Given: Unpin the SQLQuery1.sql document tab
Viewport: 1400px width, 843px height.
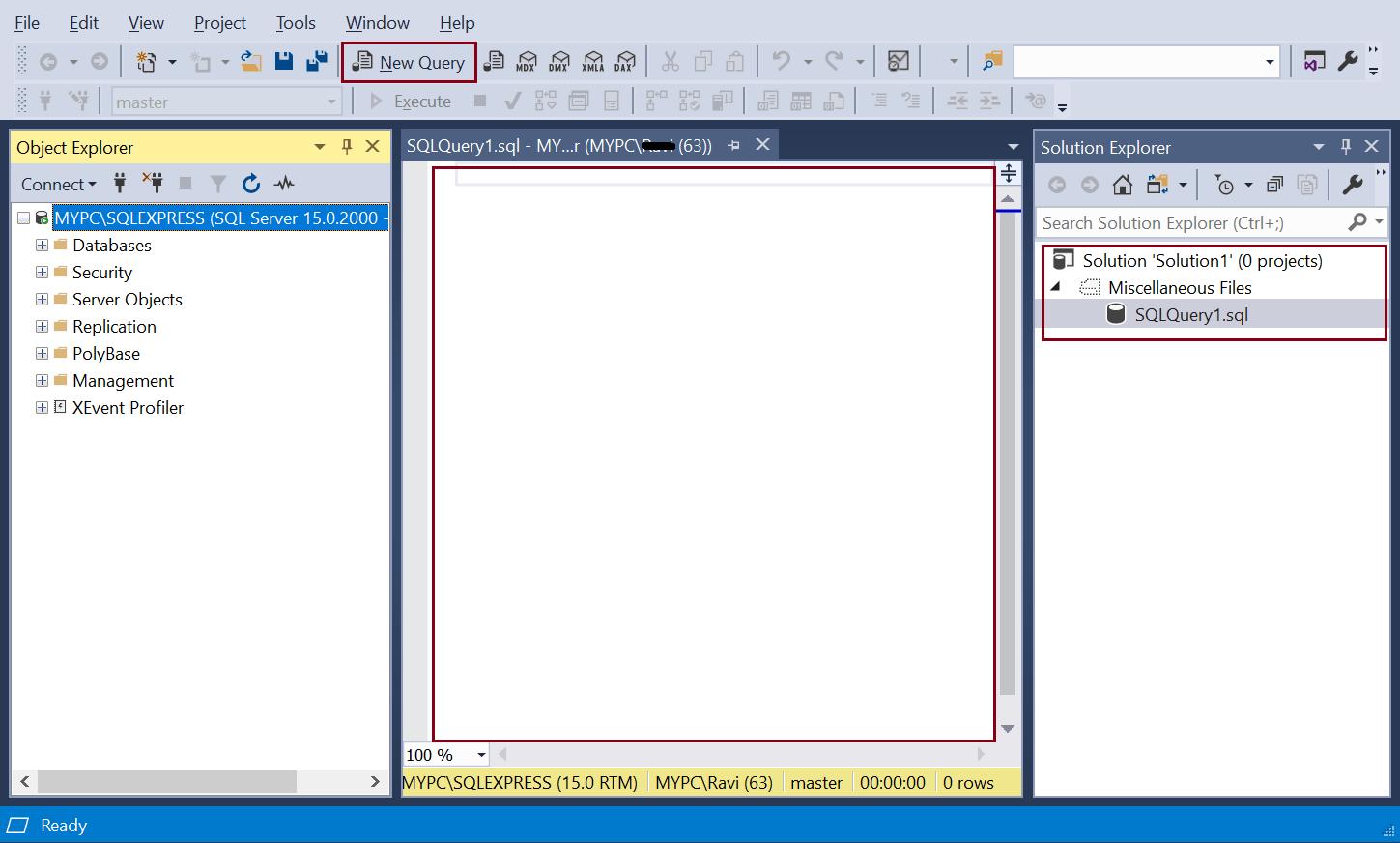Looking at the screenshot, I should point(733,144).
